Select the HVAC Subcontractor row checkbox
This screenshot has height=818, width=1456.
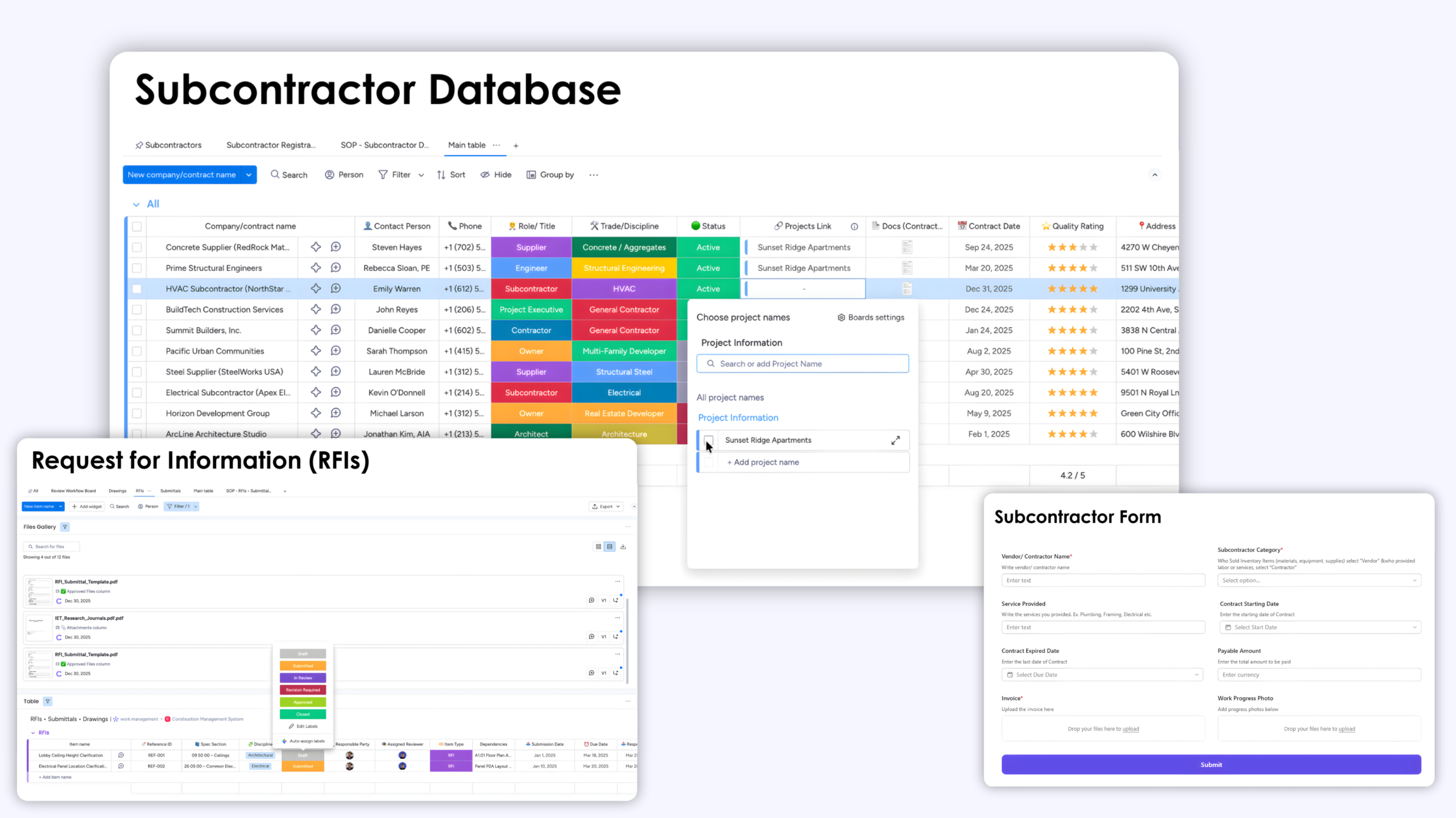click(x=137, y=289)
